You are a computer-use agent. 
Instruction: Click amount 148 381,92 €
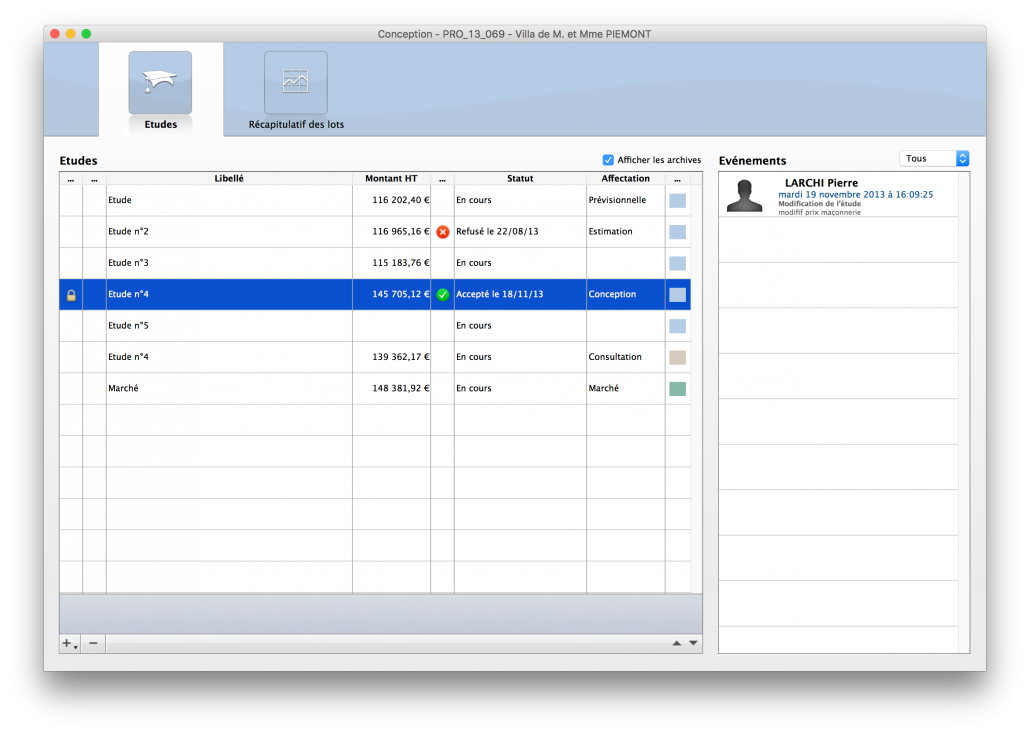click(401, 388)
